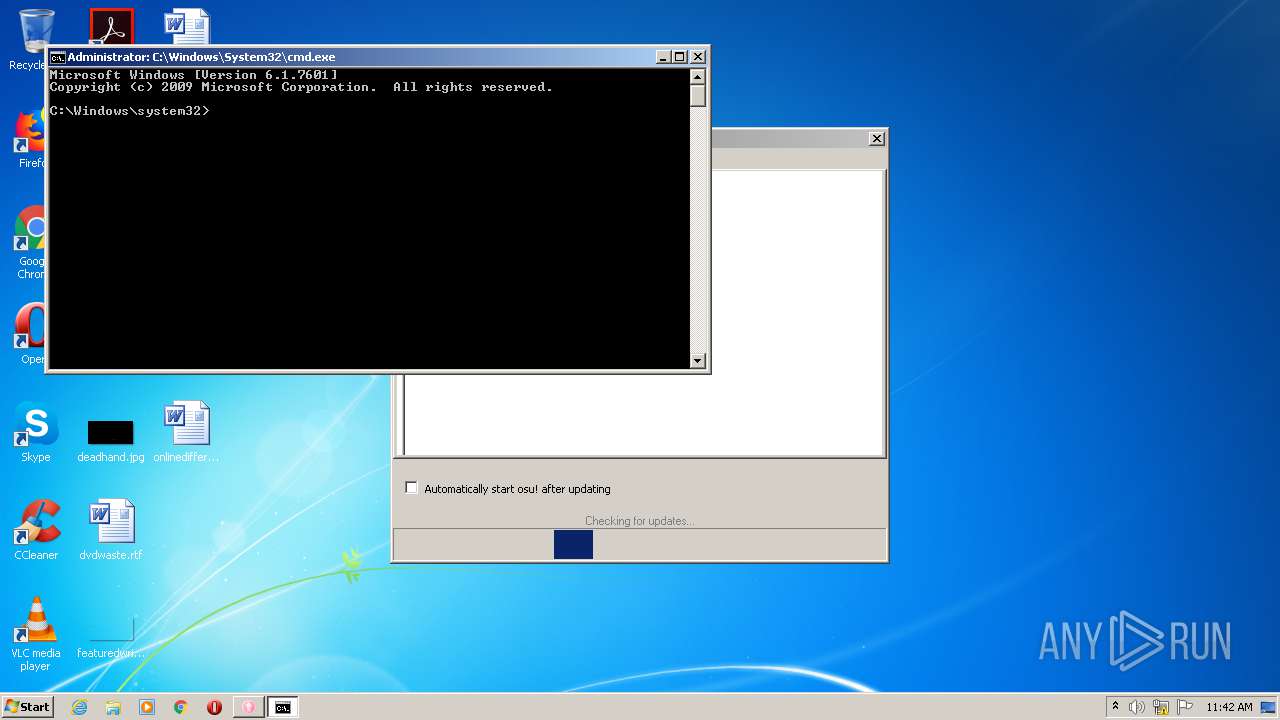Maximize the cmd.exe window
Image resolution: width=1280 pixels, height=720 pixels.
680,57
